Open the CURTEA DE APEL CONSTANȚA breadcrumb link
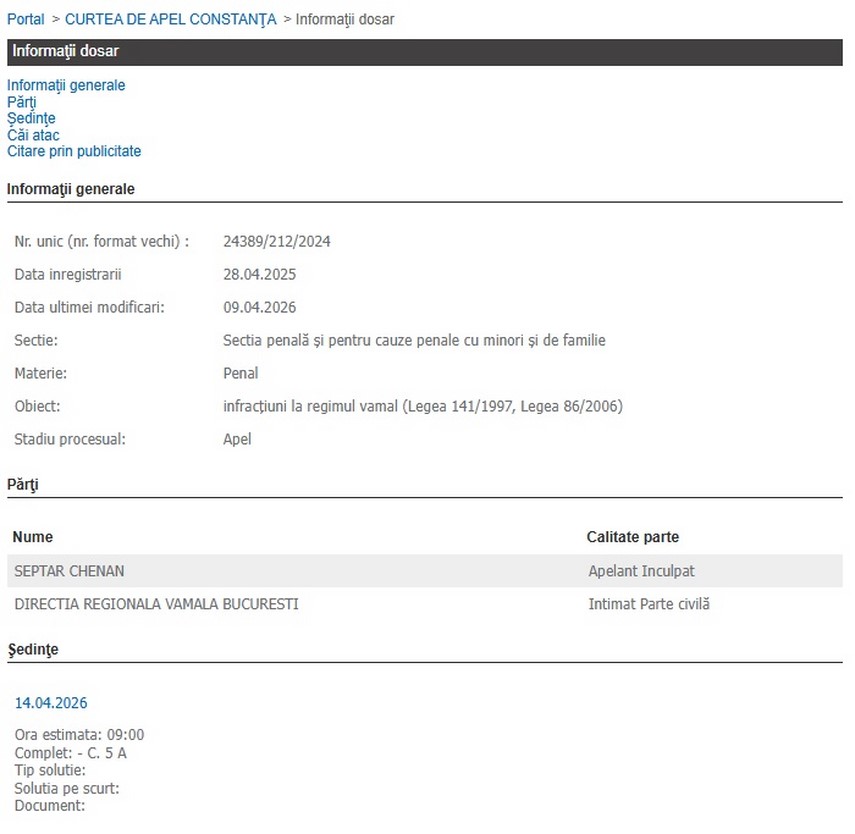This screenshot has height=834, width=855. tap(170, 19)
